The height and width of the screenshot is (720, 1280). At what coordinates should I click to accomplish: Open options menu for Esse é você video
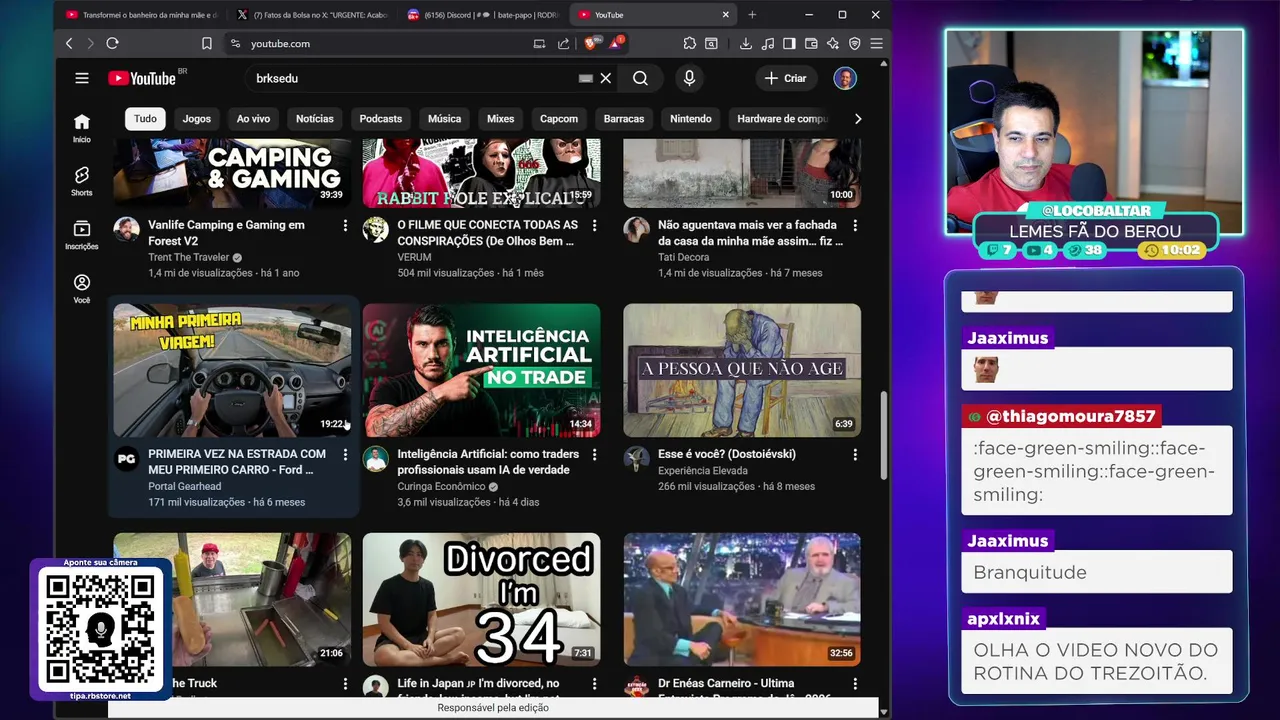coord(855,455)
